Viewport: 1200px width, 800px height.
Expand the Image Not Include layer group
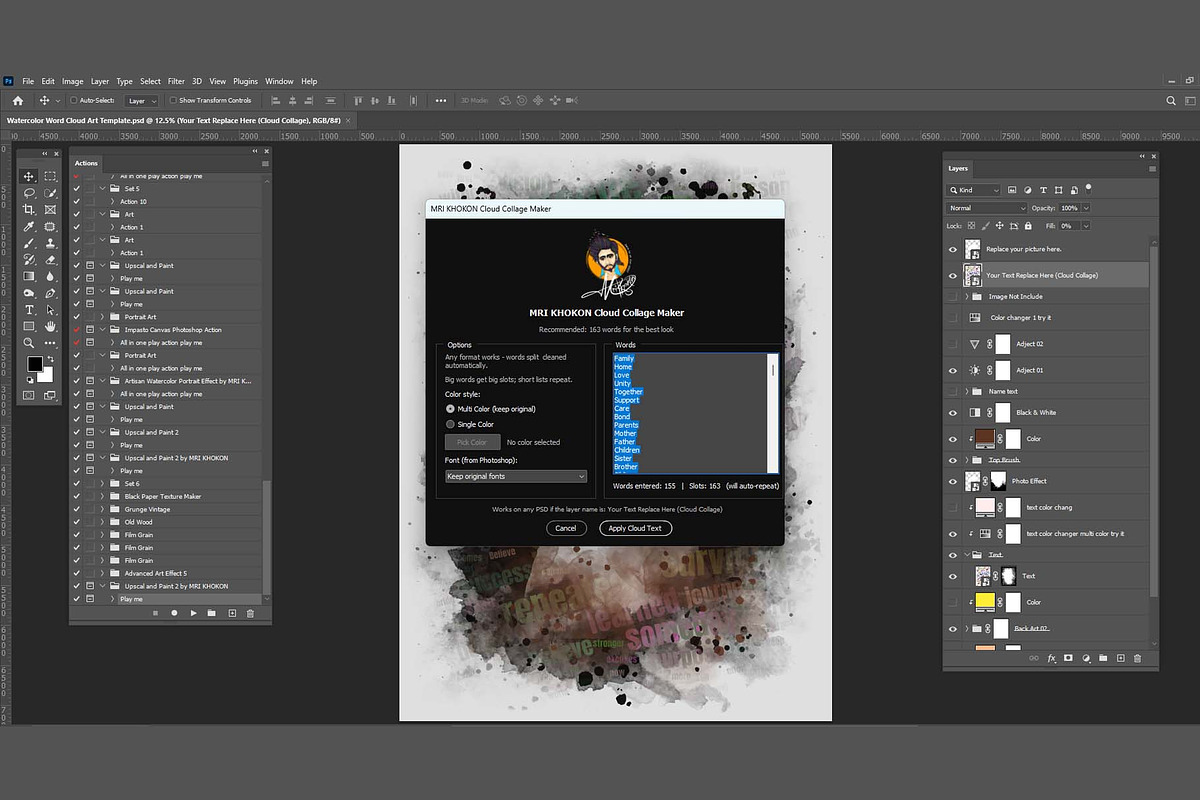(x=967, y=297)
